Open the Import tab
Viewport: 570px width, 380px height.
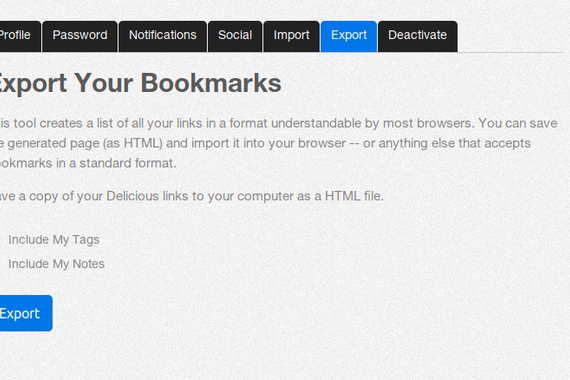click(292, 36)
